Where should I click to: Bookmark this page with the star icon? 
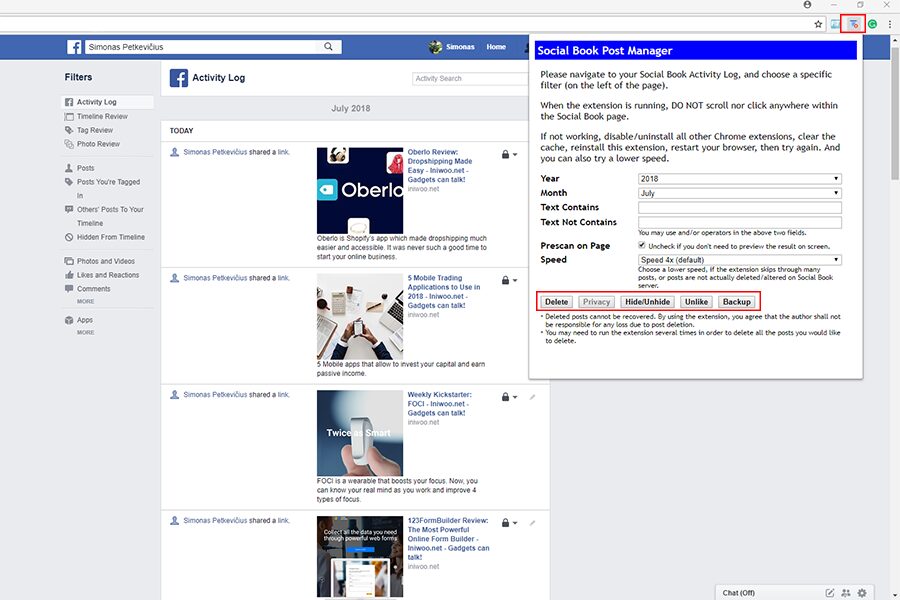pyautogui.click(x=818, y=24)
